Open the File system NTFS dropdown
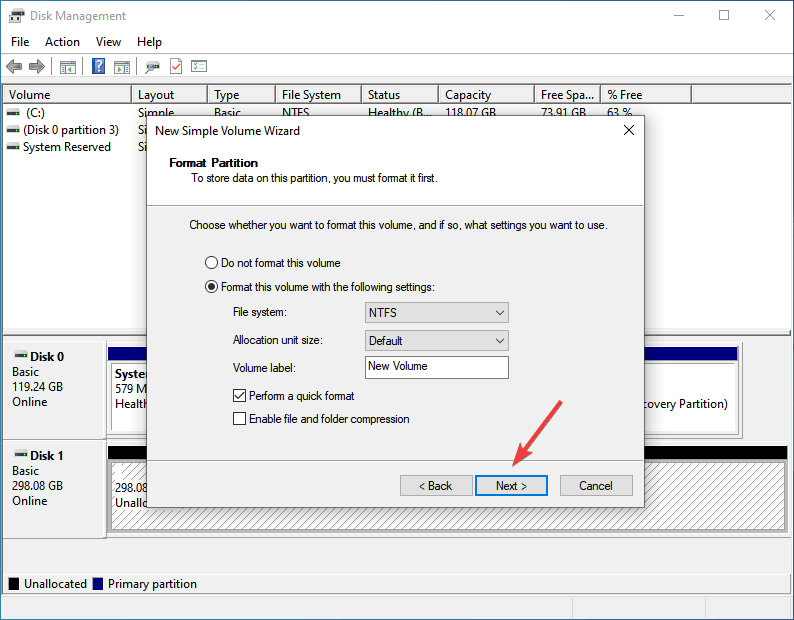 tap(436, 313)
